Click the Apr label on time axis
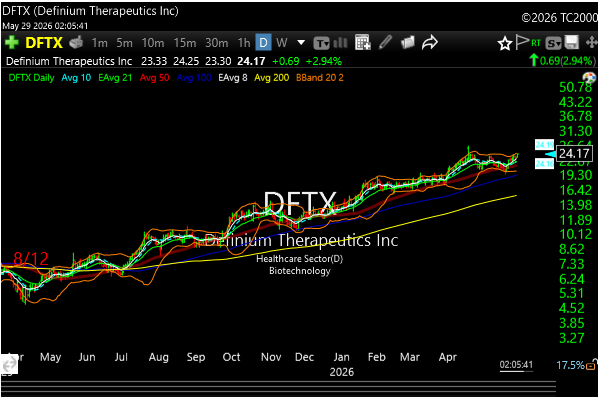Viewport: 598px width, 397px height. 448,357
